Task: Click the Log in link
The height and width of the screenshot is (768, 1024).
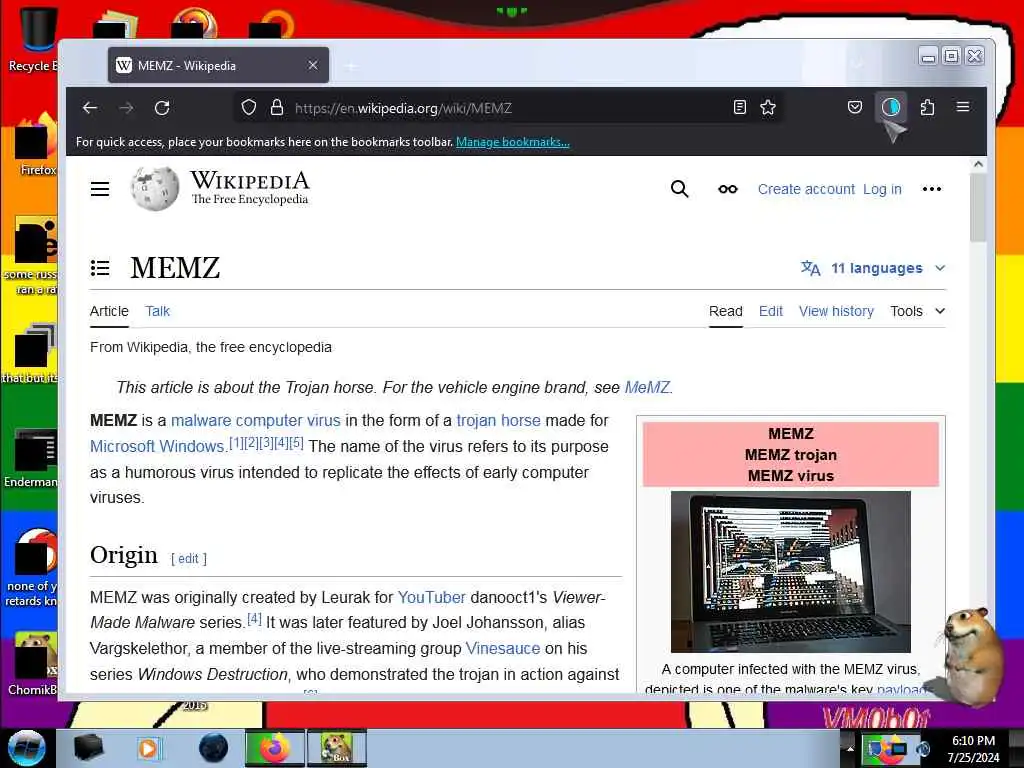Action: tap(882, 189)
